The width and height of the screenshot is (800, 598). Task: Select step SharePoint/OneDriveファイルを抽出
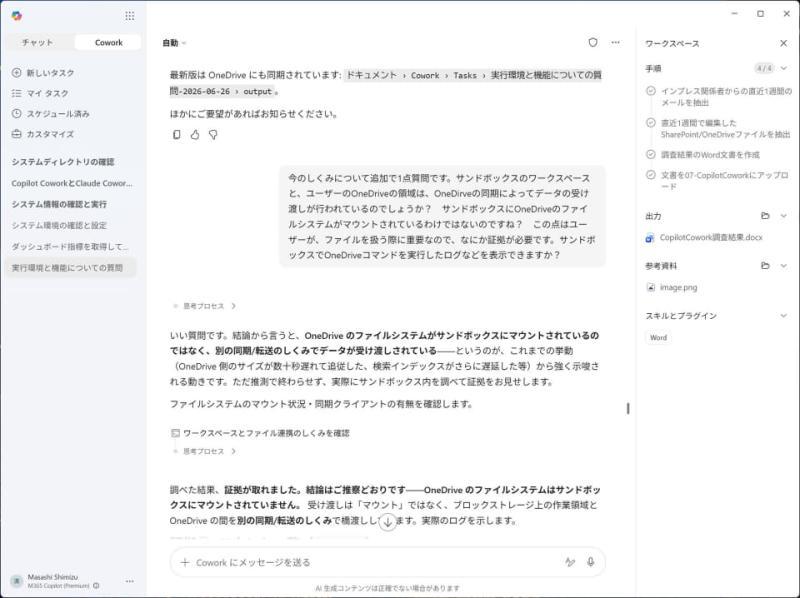tap(725, 129)
